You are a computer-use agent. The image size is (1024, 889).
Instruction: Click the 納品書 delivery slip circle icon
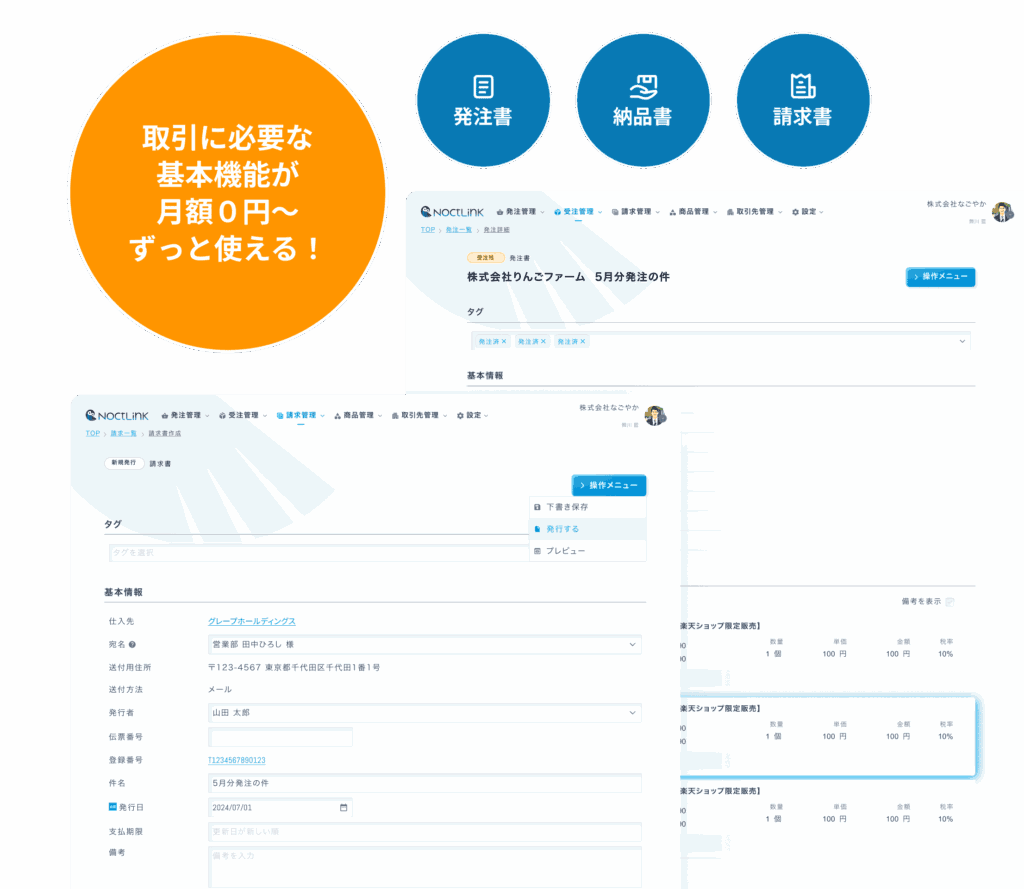click(643, 101)
